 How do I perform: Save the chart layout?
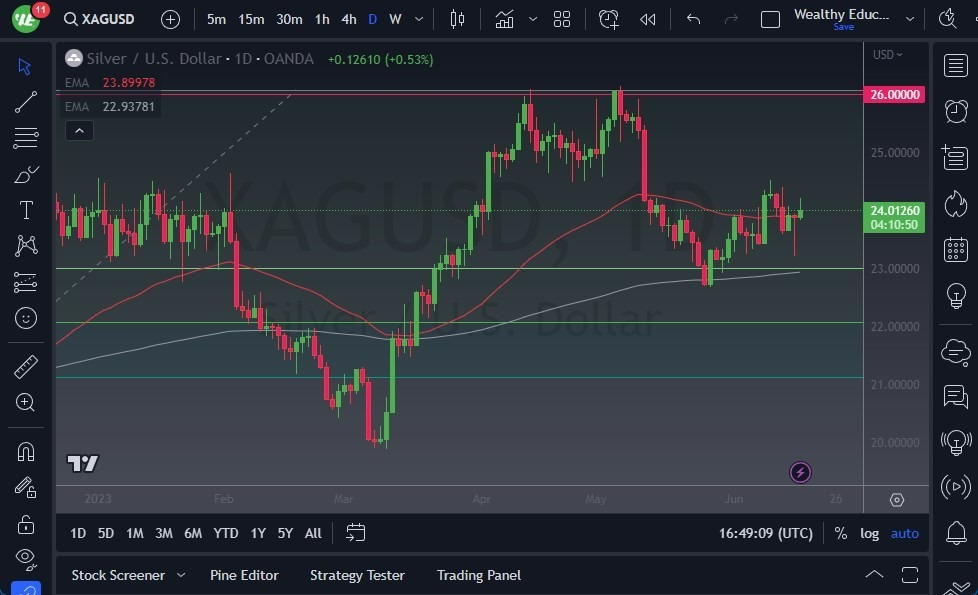[x=843, y=27]
